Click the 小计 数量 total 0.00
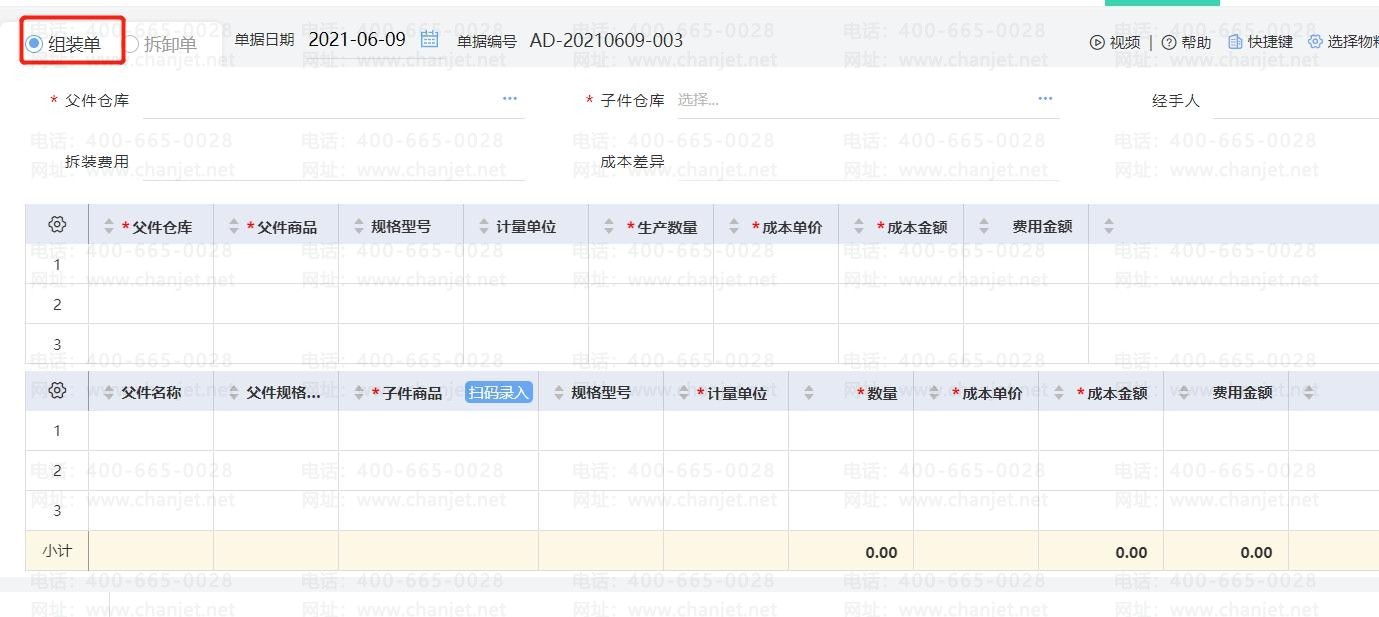The height and width of the screenshot is (617, 1379). pyautogui.click(x=881, y=552)
